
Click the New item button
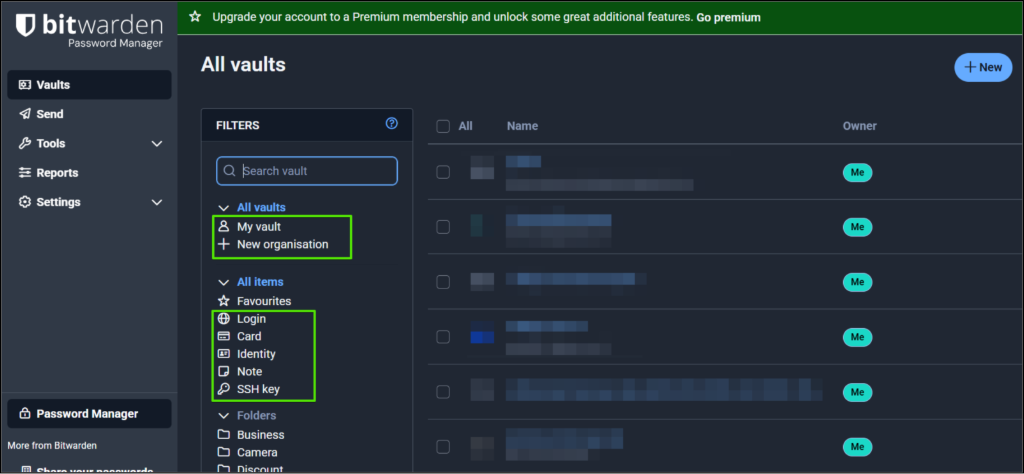(x=982, y=67)
